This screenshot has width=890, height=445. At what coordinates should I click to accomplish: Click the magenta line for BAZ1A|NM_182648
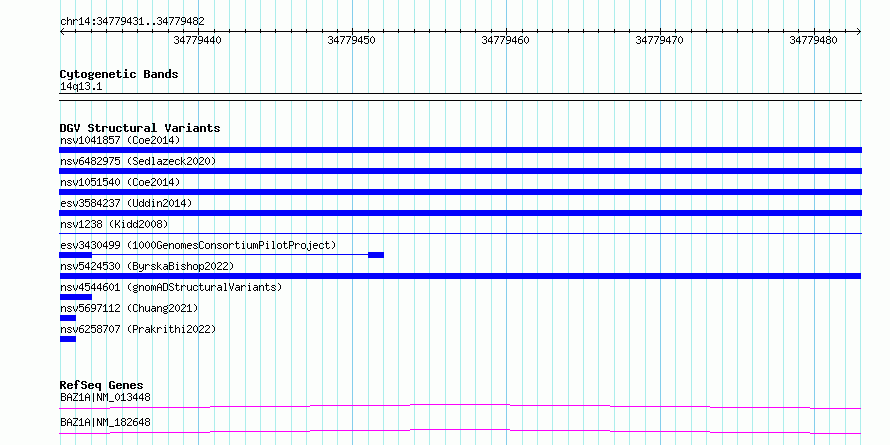460,431
